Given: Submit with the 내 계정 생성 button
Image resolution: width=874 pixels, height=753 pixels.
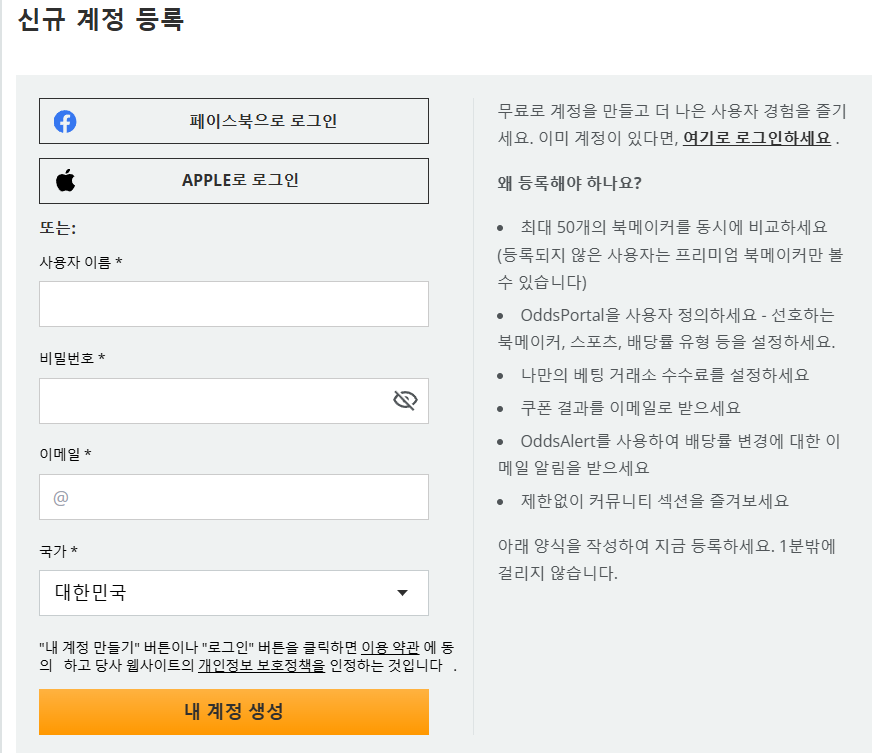Looking at the screenshot, I should (x=234, y=712).
